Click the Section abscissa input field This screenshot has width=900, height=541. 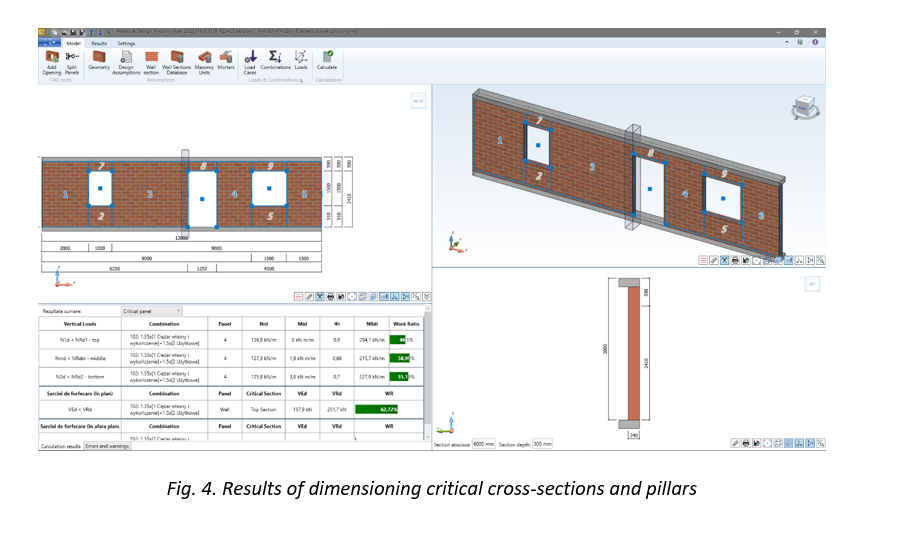click(x=484, y=444)
